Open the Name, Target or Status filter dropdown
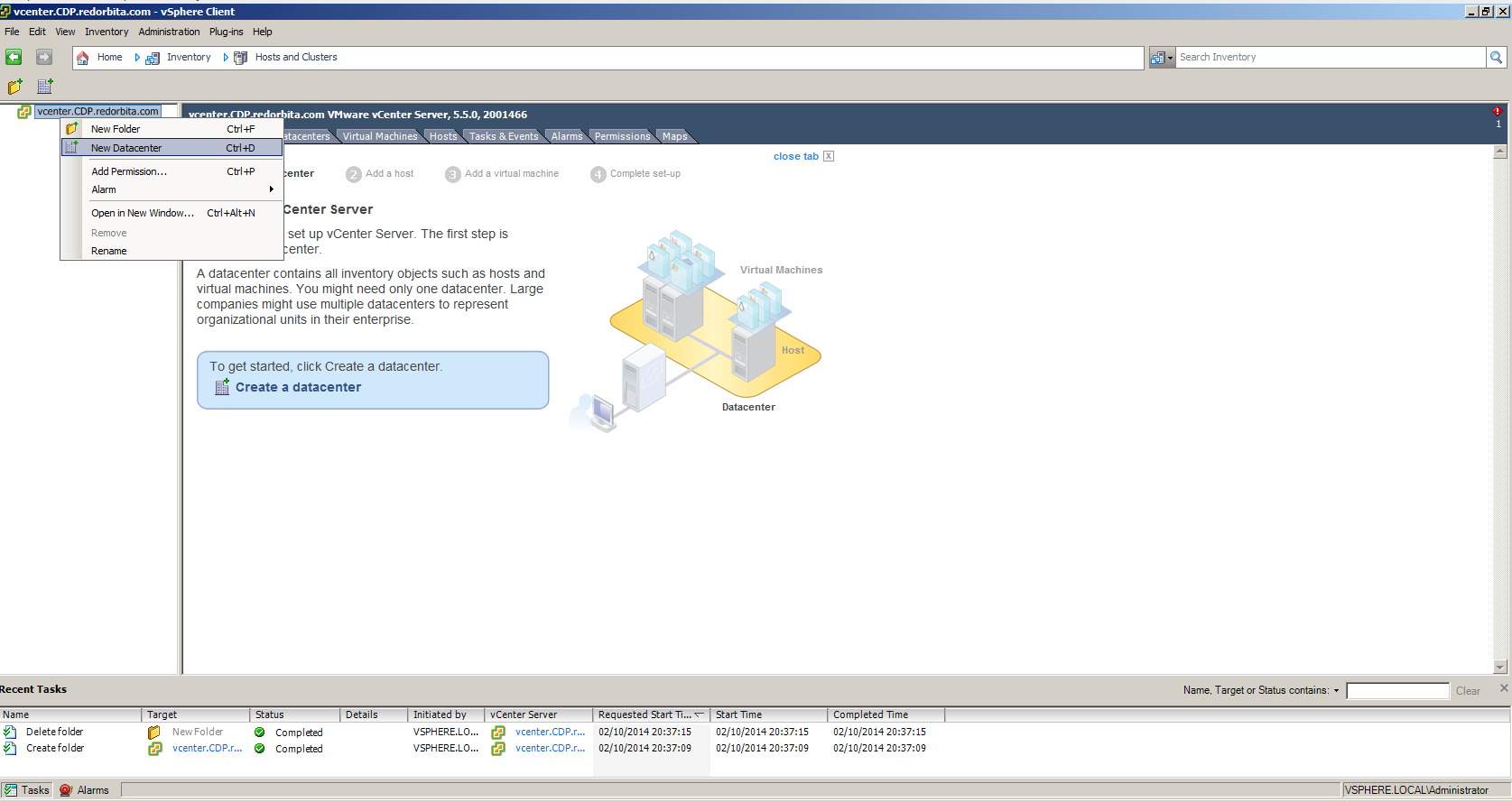1512x802 pixels. pos(1336,690)
